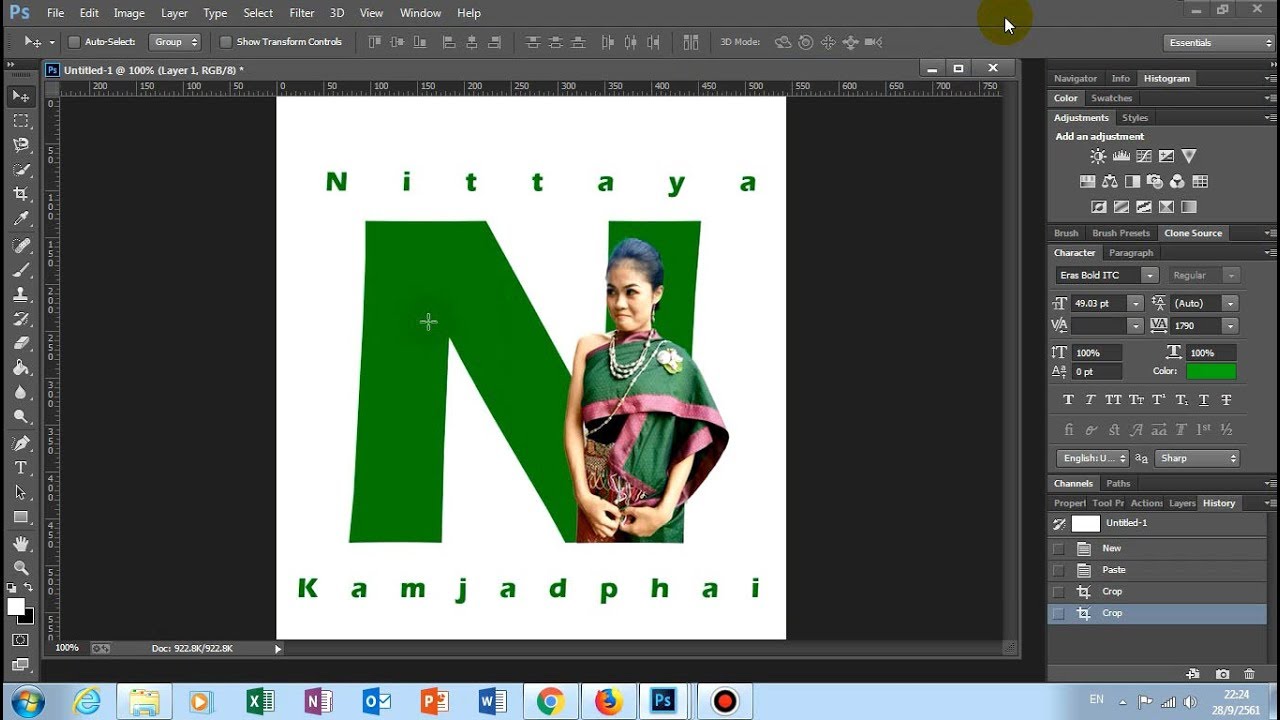Open the Filter menu
This screenshot has height=720, width=1280.
point(302,13)
